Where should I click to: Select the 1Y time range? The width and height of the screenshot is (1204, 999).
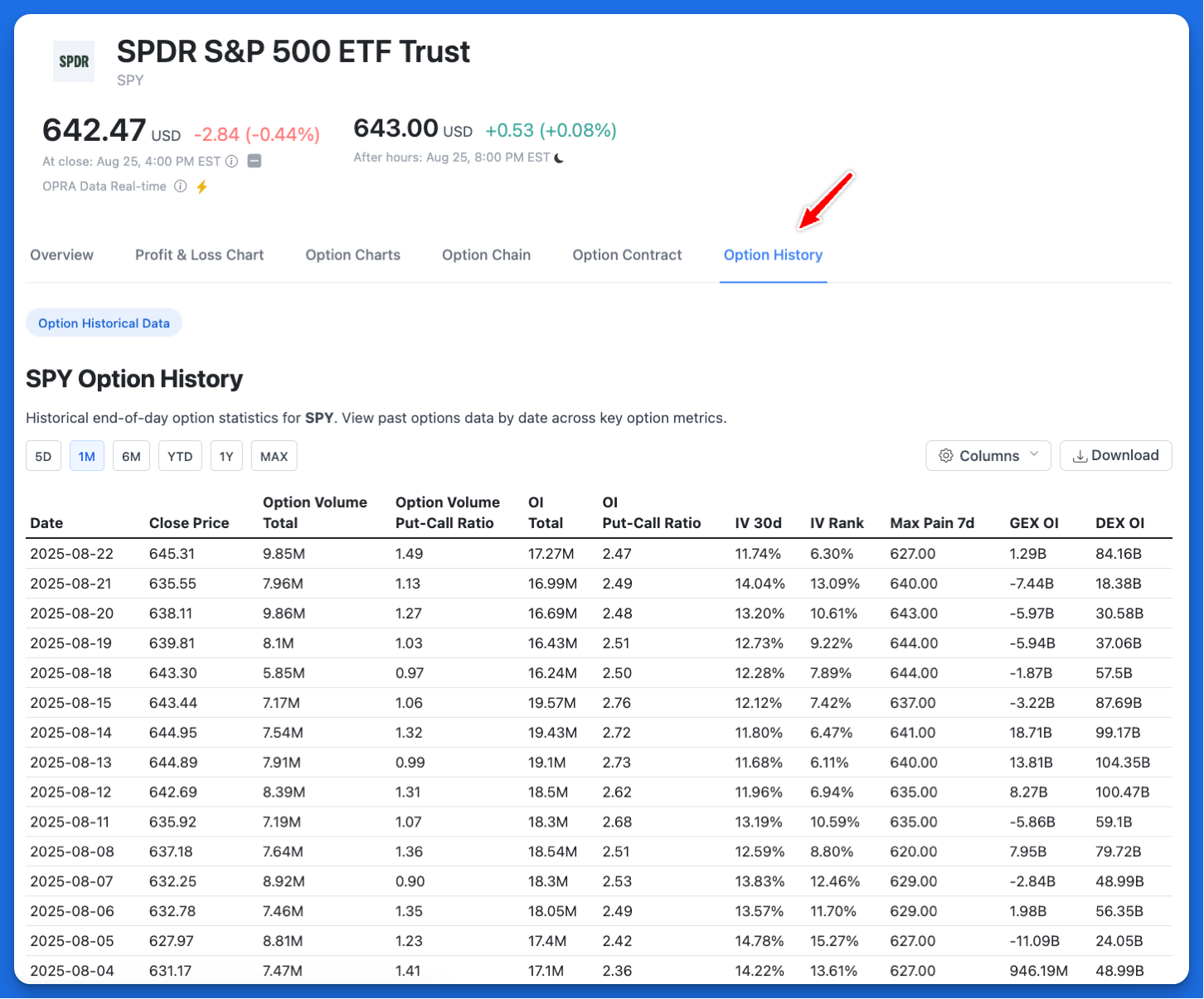226,456
